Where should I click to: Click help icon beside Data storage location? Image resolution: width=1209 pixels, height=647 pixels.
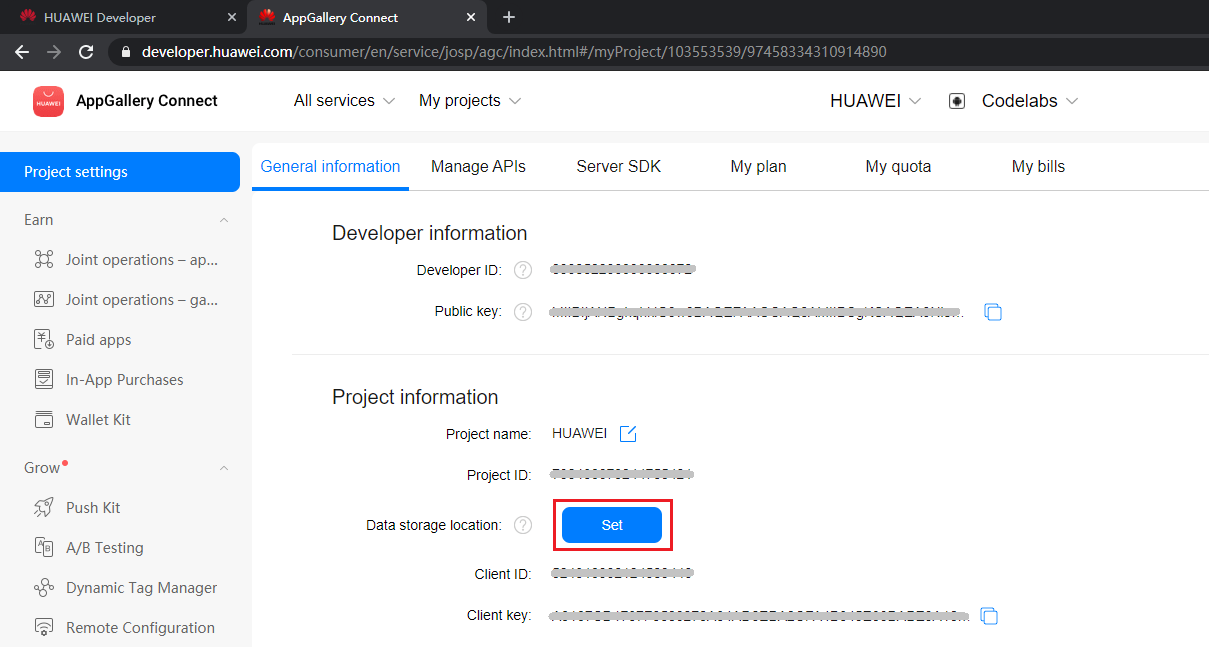point(523,525)
